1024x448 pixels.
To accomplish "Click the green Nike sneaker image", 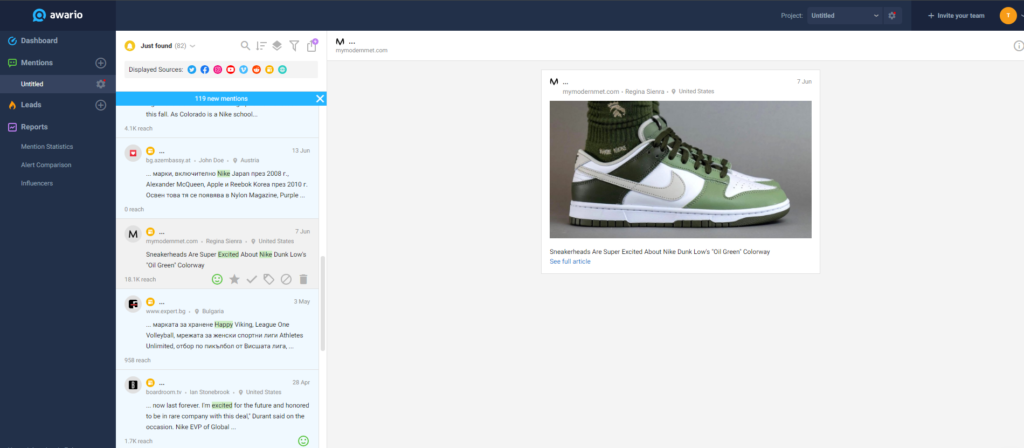I will (680, 169).
